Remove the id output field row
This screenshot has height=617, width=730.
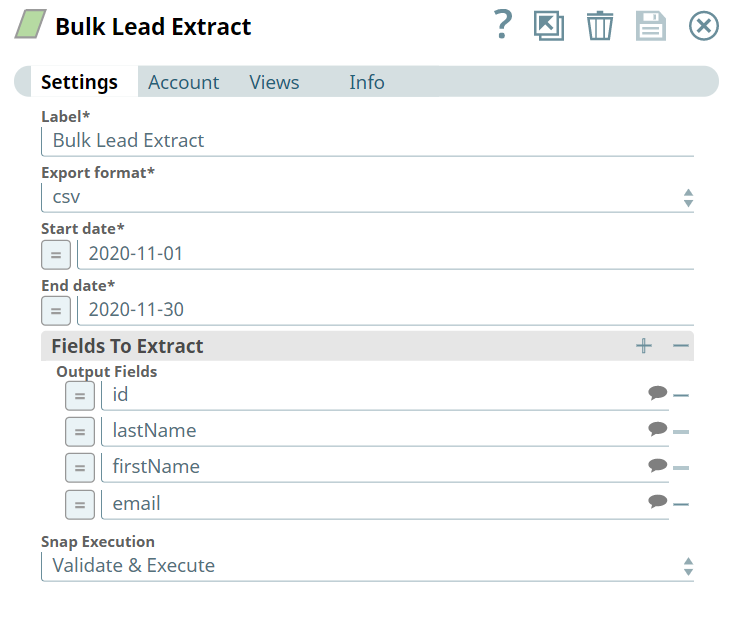[681, 396]
